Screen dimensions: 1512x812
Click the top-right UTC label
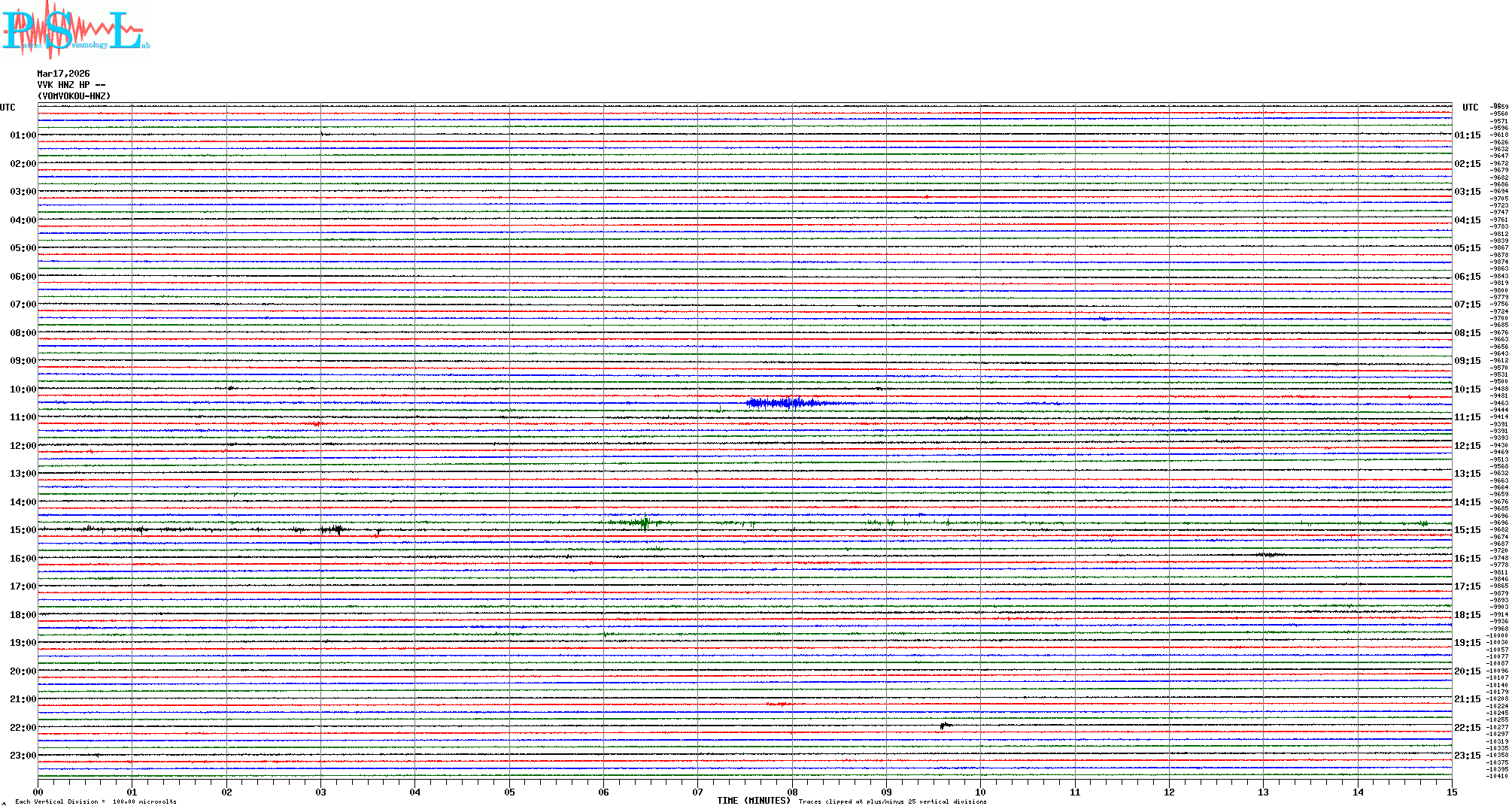click(1470, 108)
